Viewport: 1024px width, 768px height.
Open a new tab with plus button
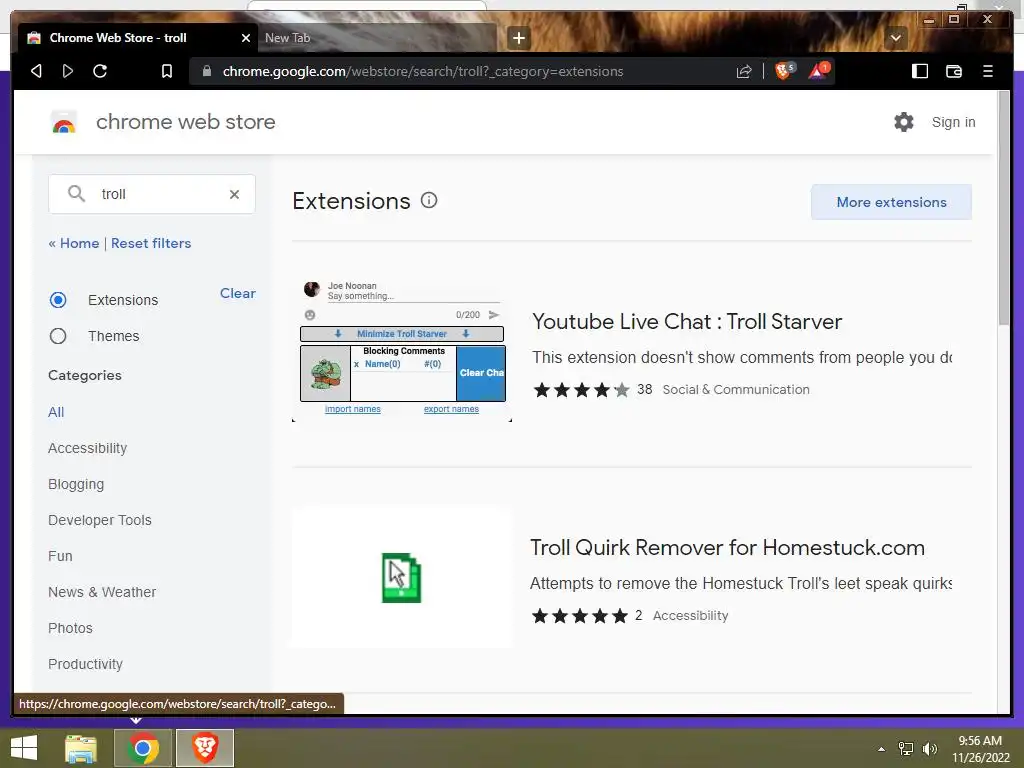coord(519,38)
